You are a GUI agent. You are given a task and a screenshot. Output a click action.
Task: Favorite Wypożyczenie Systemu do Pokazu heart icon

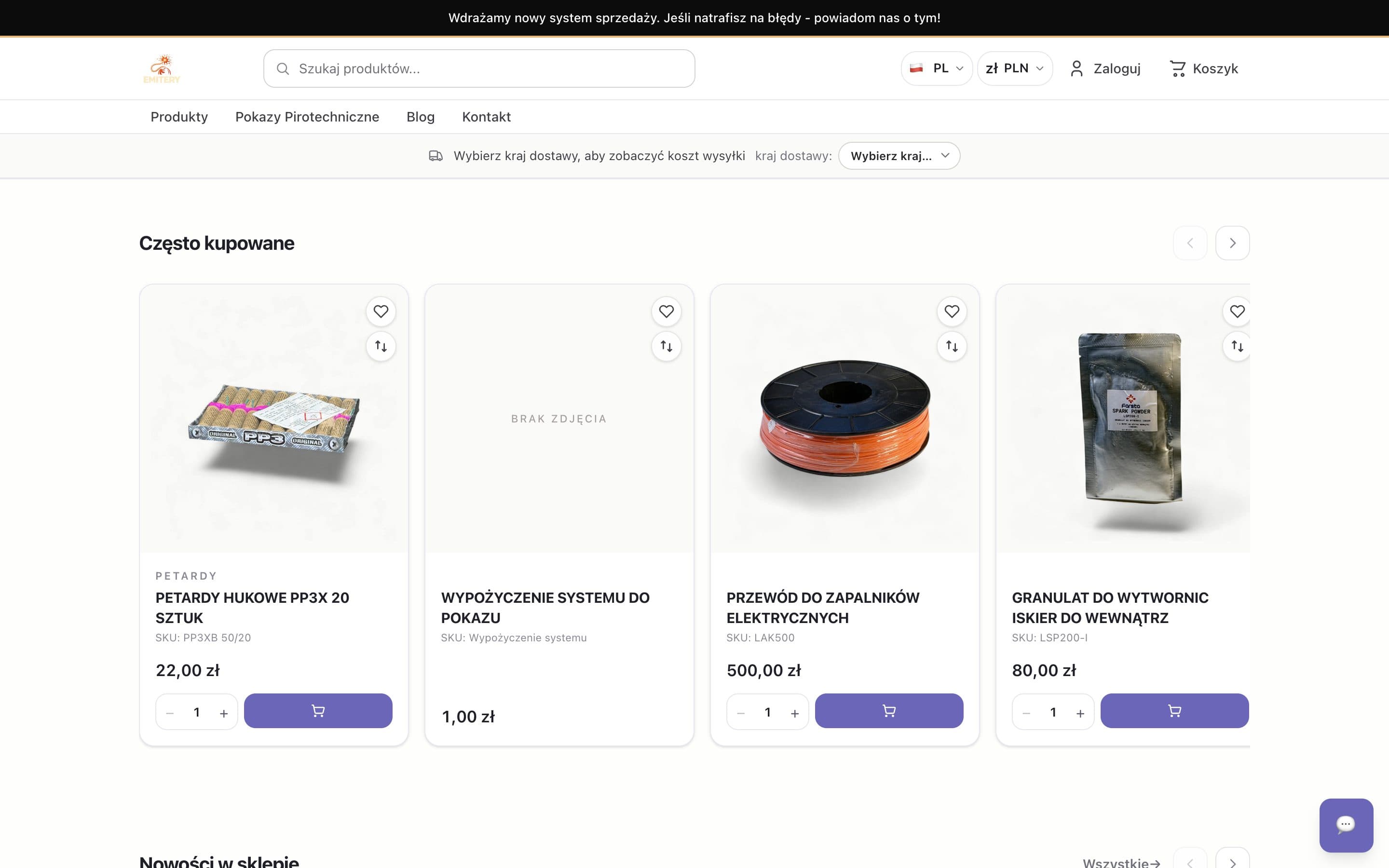(x=667, y=311)
